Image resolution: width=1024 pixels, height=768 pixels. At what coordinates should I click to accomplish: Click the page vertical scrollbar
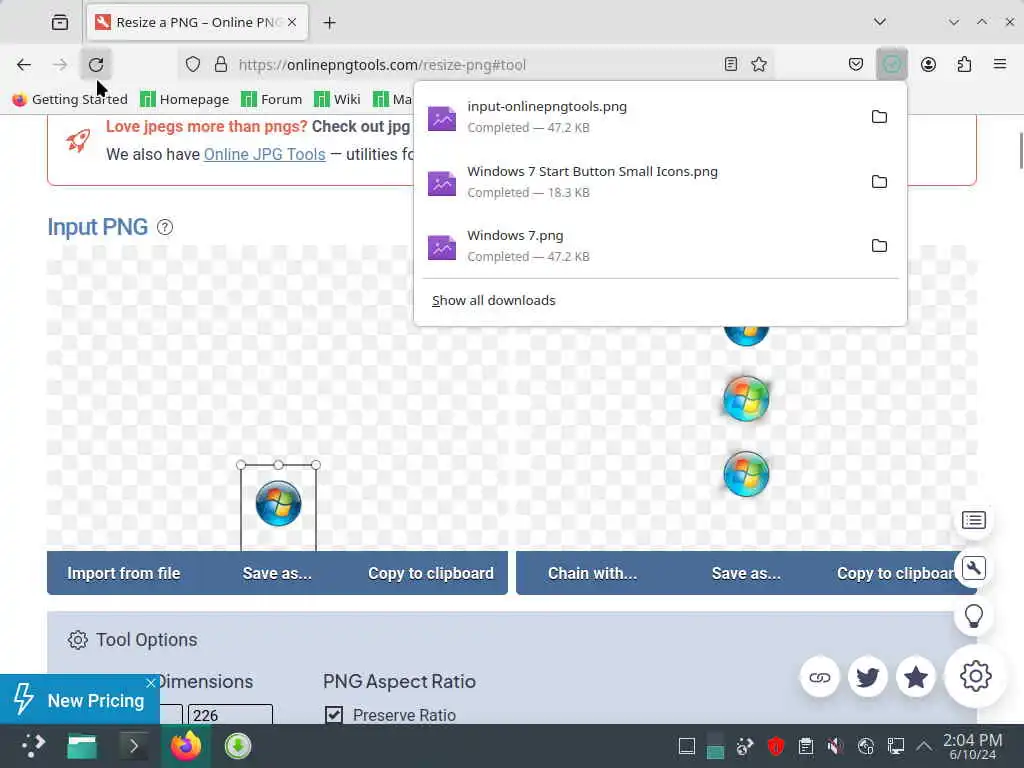[x=1020, y=150]
